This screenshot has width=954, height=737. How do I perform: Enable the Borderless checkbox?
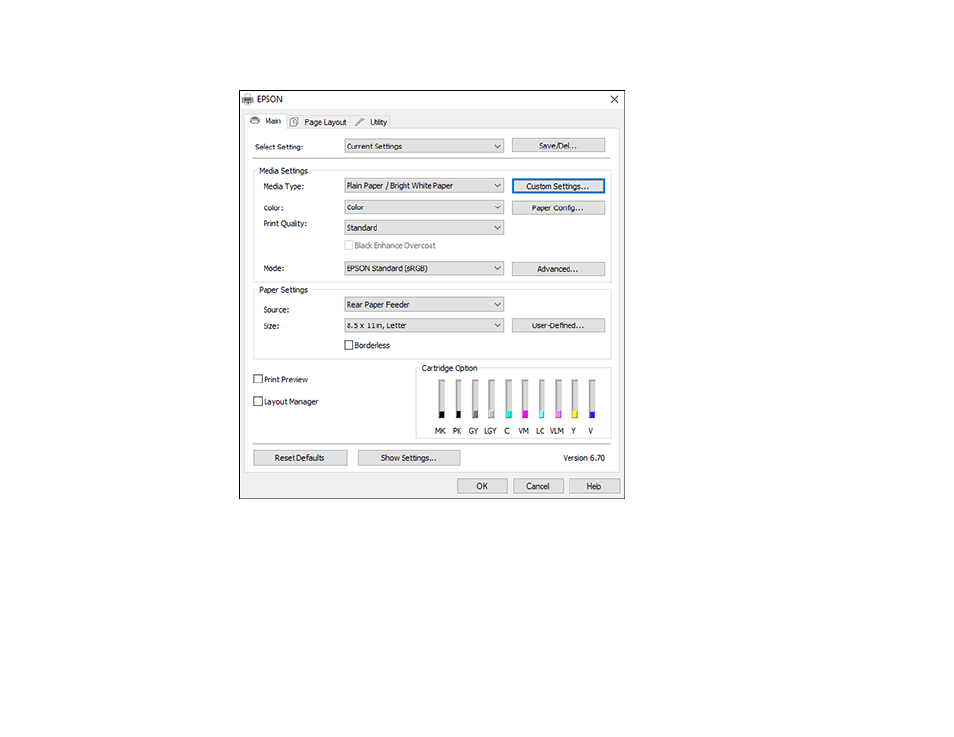click(349, 345)
